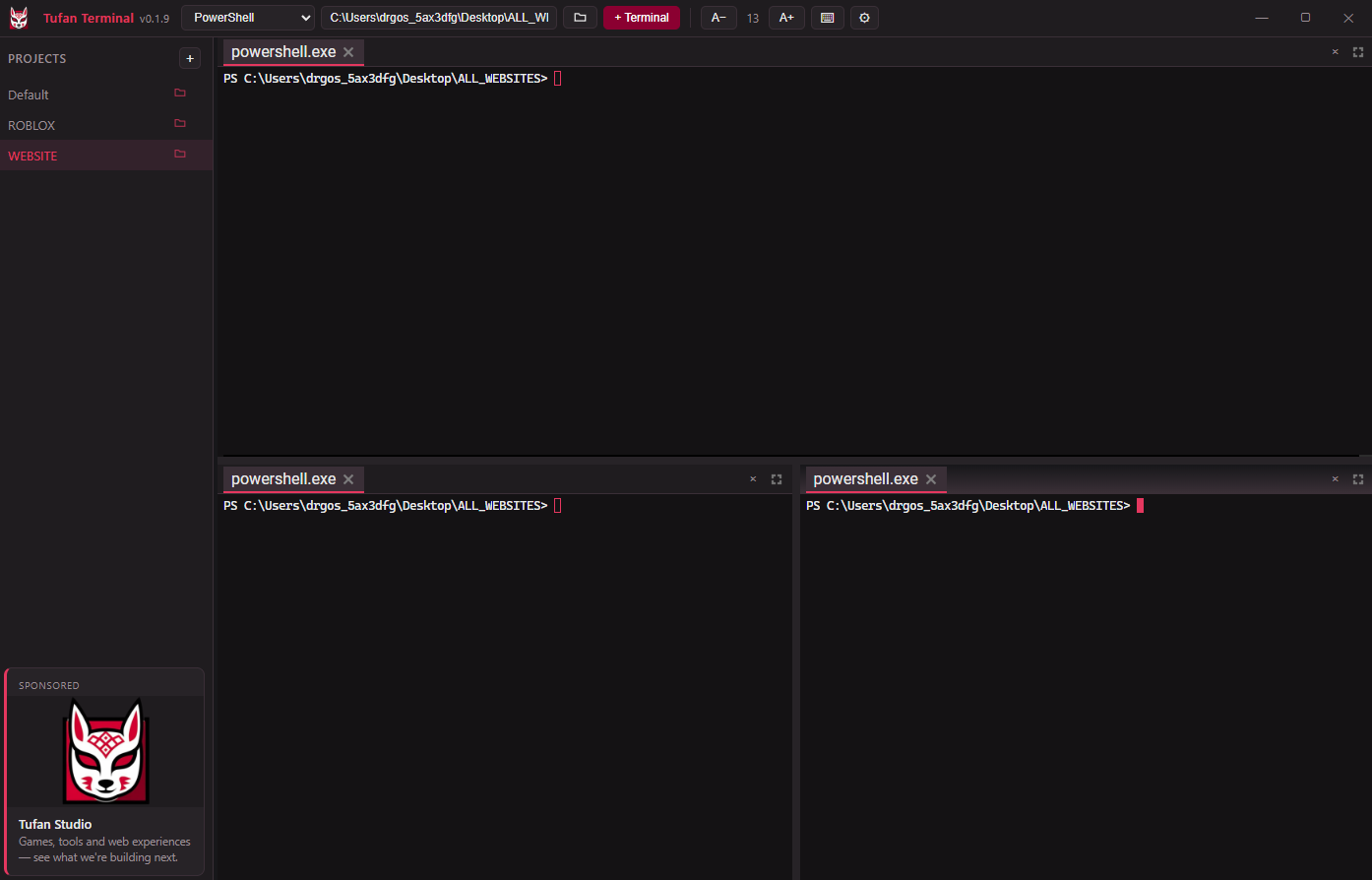
Task: Open the PowerShell shell type dropdown
Action: click(x=248, y=18)
